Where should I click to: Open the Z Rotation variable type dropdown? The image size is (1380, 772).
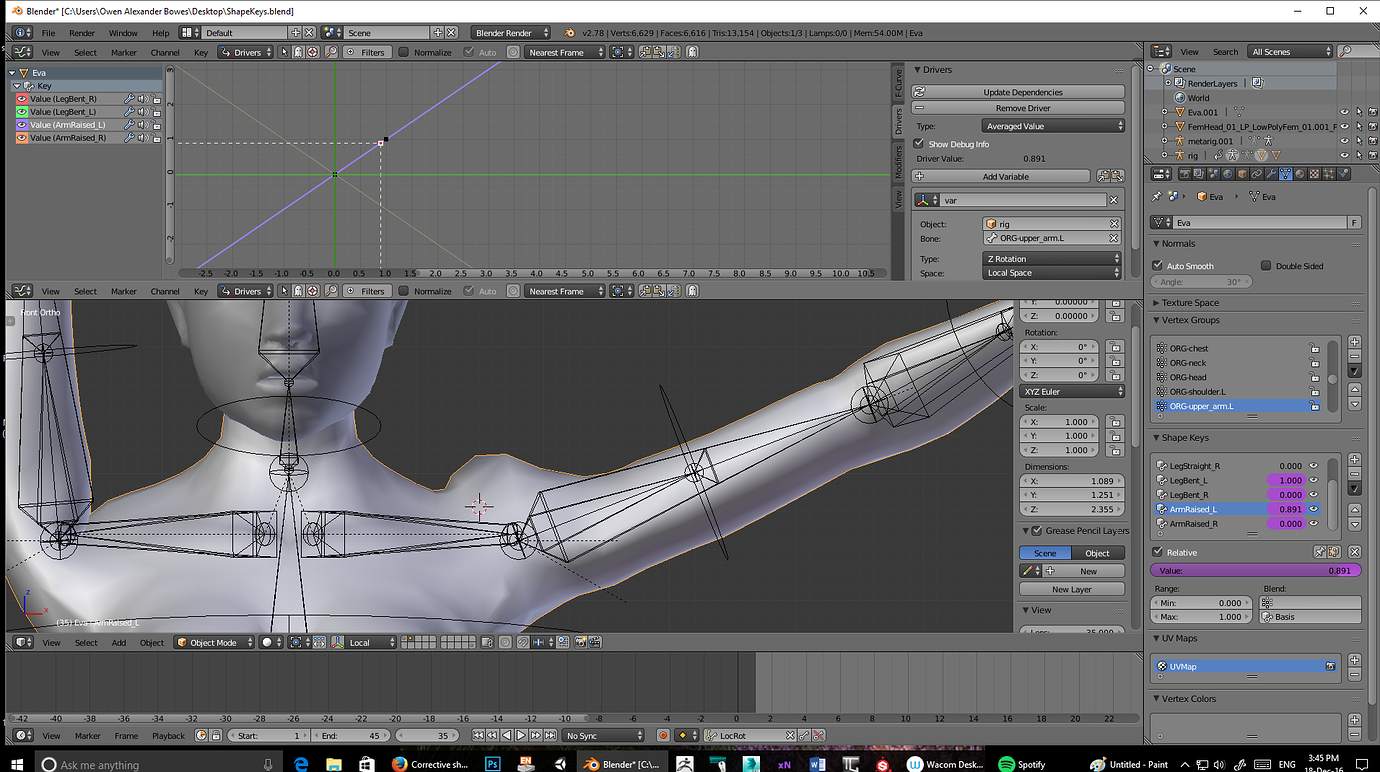(1051, 259)
